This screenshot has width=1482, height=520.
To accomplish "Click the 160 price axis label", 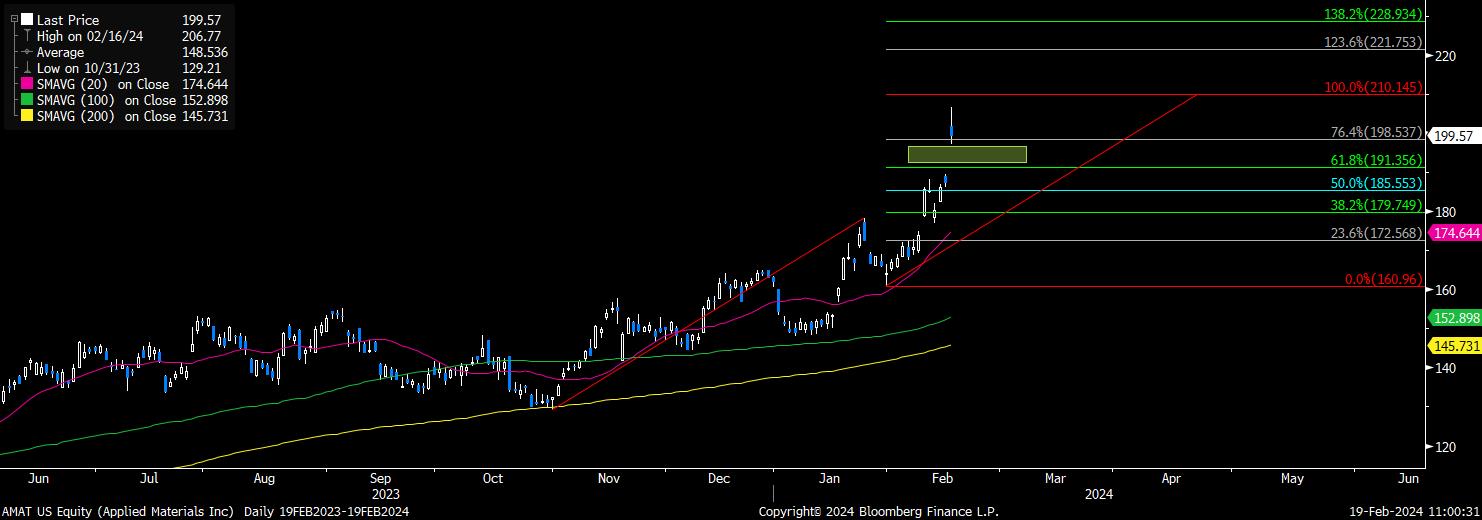I will (1445, 290).
